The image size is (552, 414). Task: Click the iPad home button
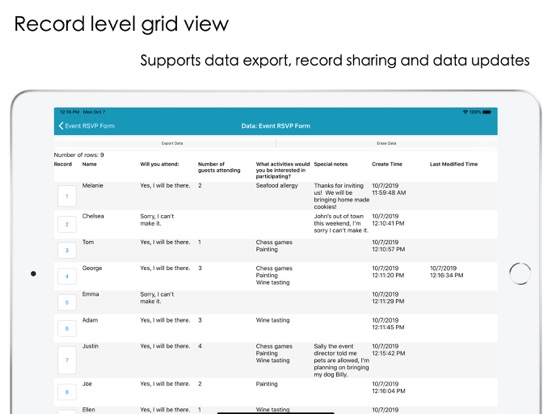(x=520, y=274)
